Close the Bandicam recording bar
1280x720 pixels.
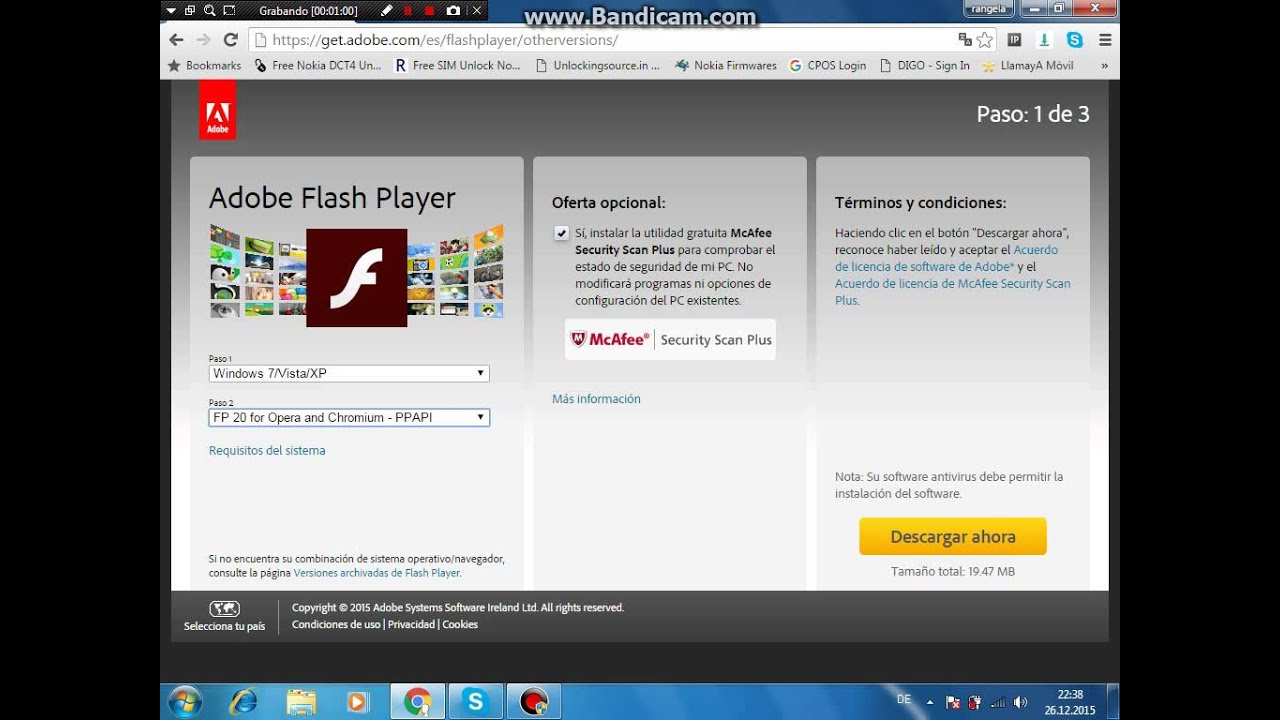(x=477, y=11)
